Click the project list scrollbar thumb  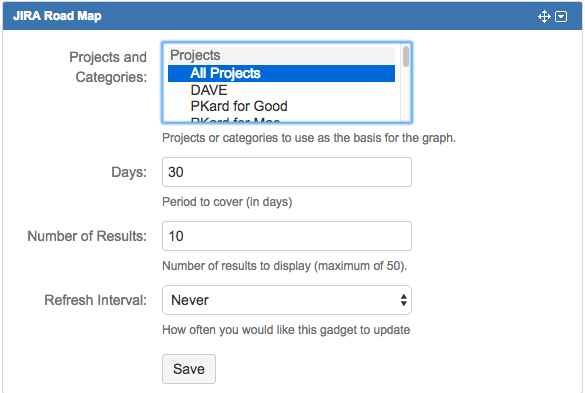point(406,56)
